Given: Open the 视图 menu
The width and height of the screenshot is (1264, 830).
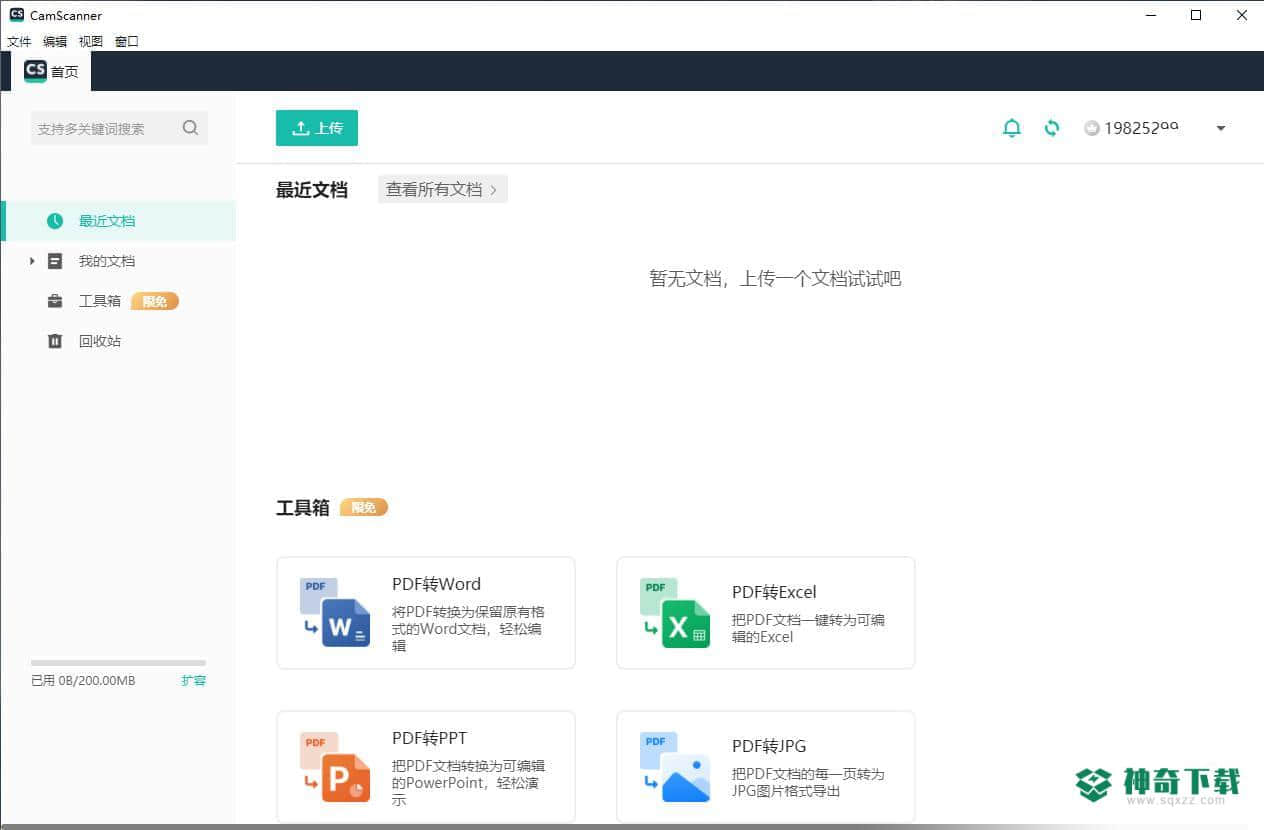Looking at the screenshot, I should pyautogui.click(x=91, y=41).
